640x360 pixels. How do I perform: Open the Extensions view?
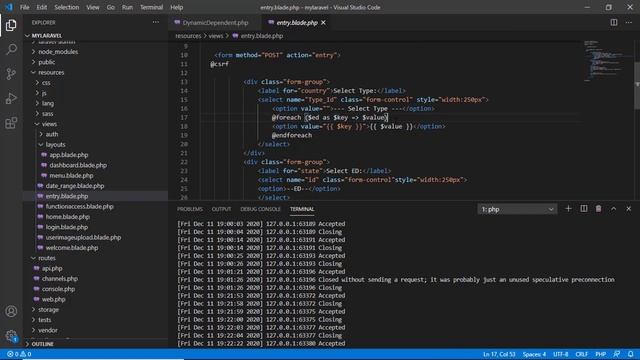pos(11,123)
